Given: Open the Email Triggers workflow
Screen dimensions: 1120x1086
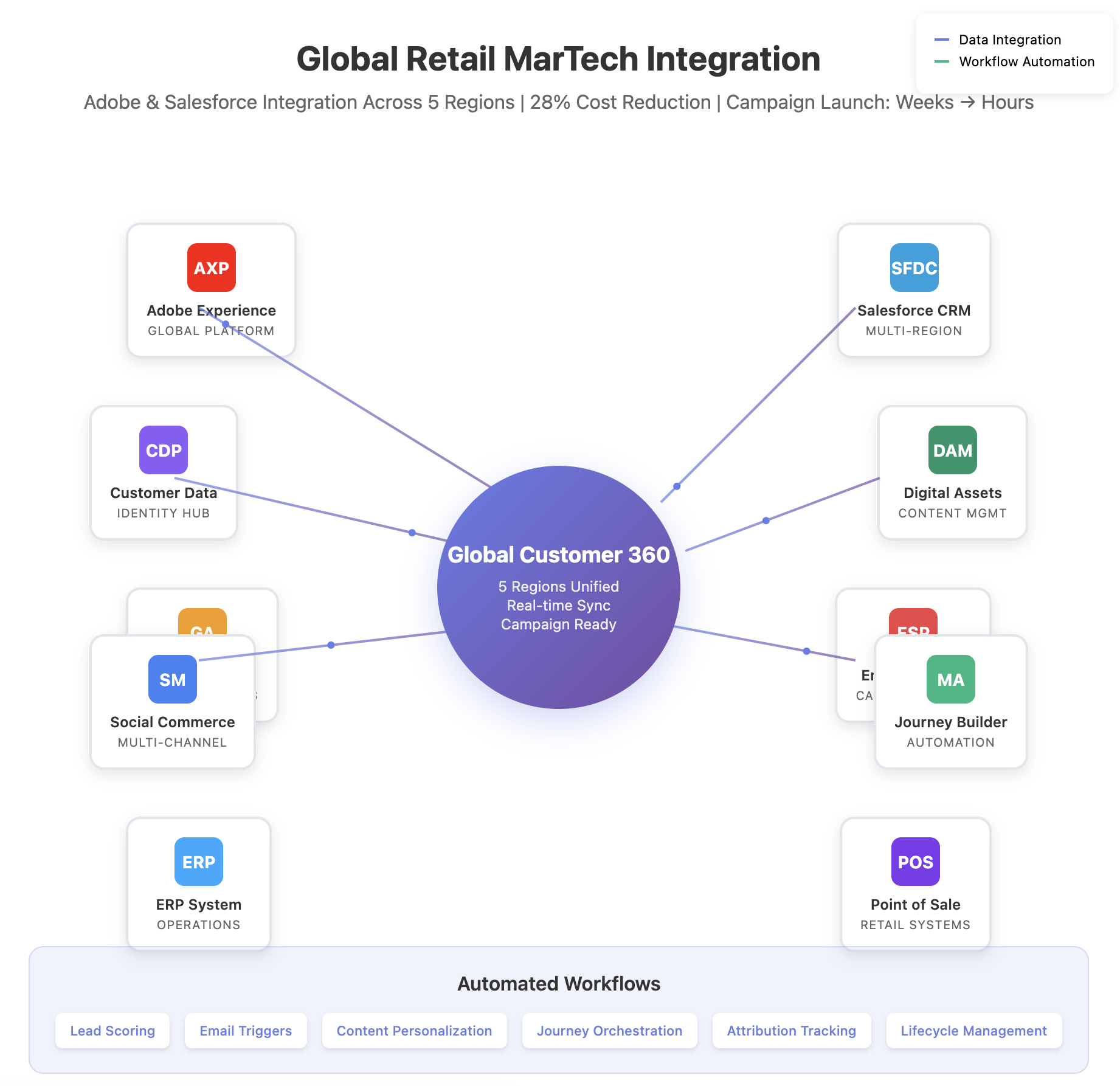Looking at the screenshot, I should (x=246, y=1031).
